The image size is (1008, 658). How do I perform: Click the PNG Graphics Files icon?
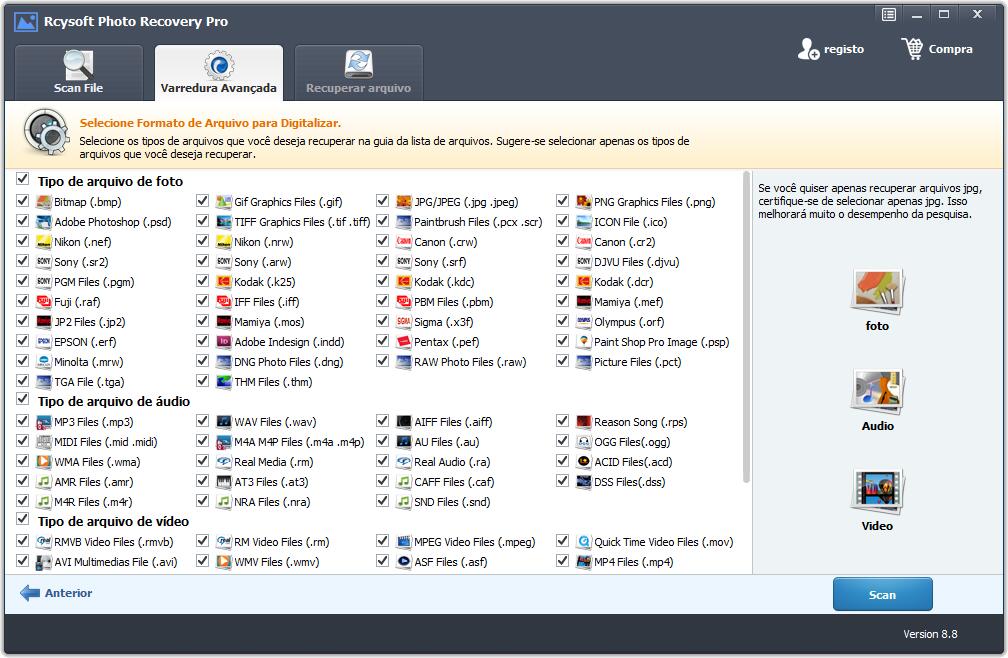pos(584,202)
